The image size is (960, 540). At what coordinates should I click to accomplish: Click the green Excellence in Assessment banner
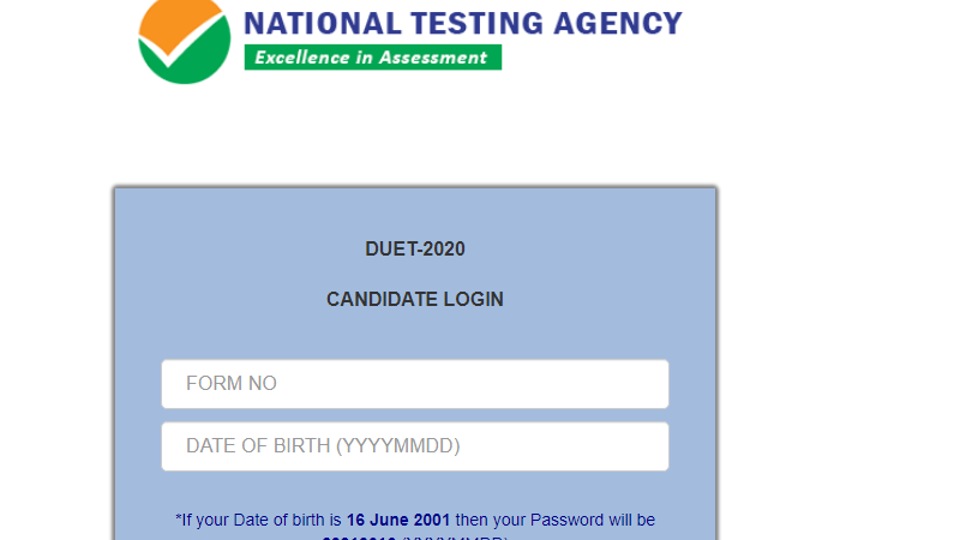[373, 58]
